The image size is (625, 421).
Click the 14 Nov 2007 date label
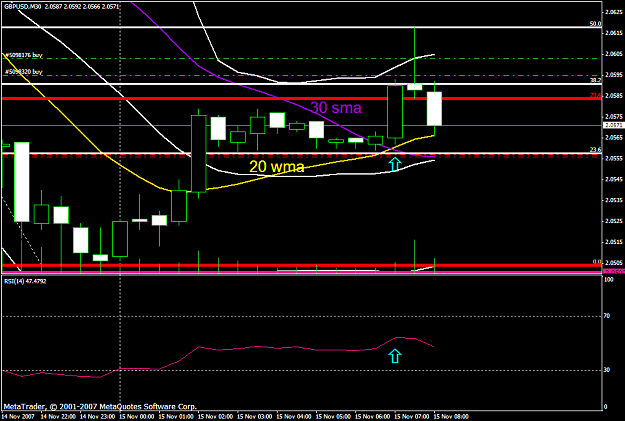point(18,417)
